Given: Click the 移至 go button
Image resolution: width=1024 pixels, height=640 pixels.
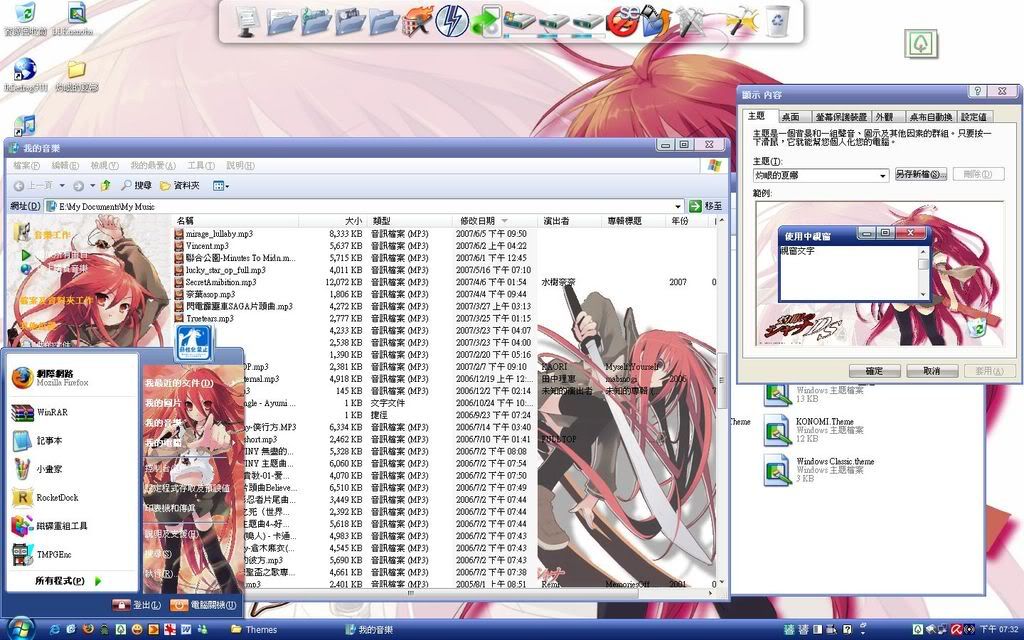Looking at the screenshot, I should coord(706,206).
